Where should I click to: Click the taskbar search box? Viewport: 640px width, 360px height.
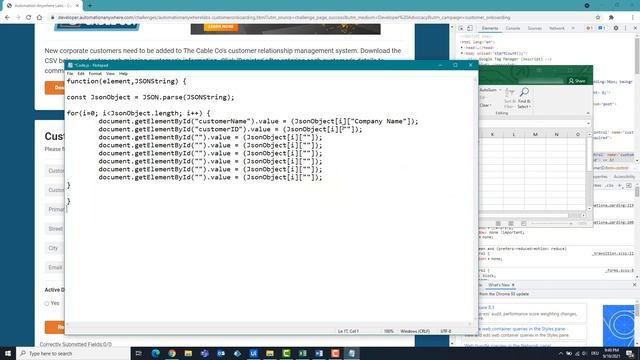[x=73, y=353]
